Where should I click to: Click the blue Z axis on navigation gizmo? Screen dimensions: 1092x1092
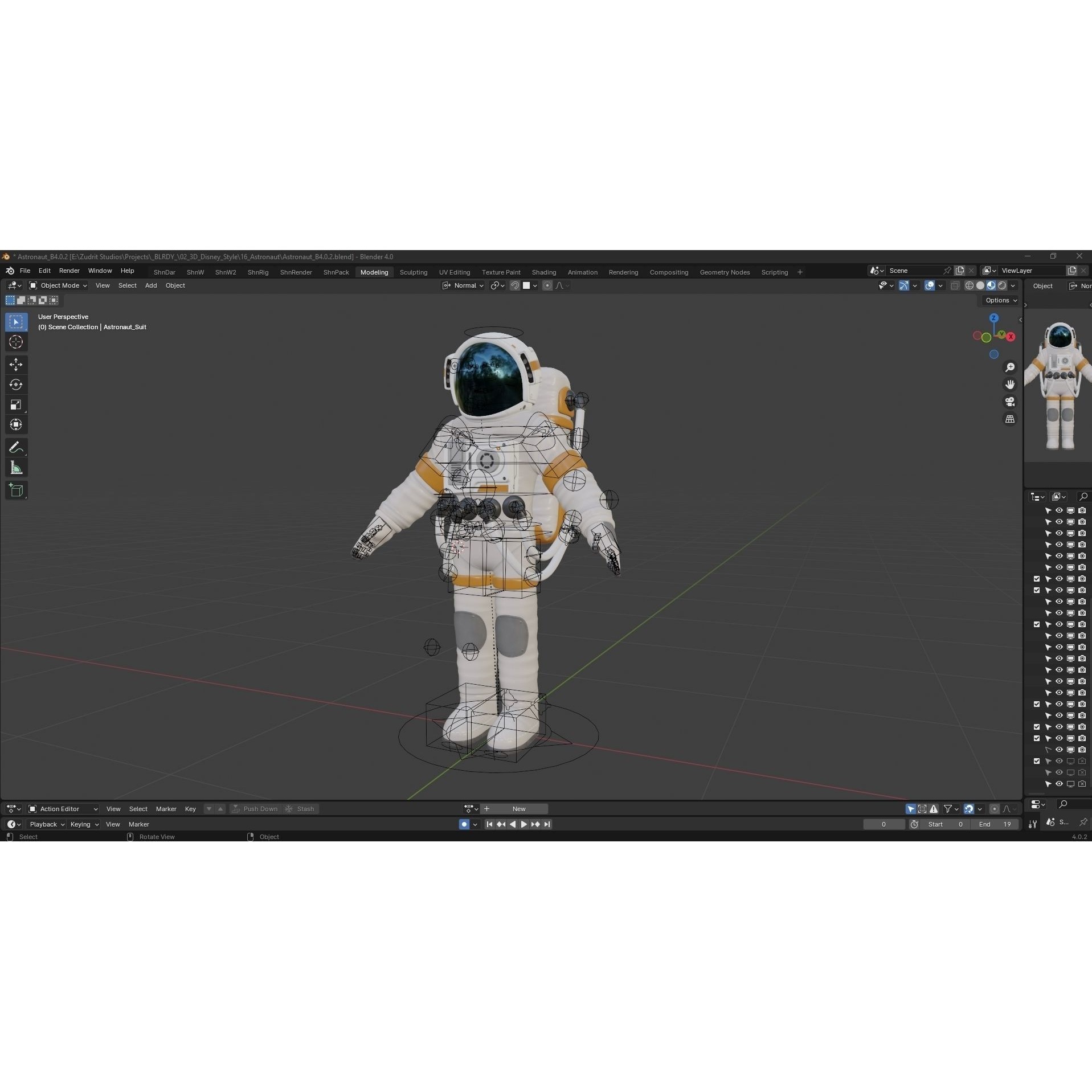click(994, 318)
